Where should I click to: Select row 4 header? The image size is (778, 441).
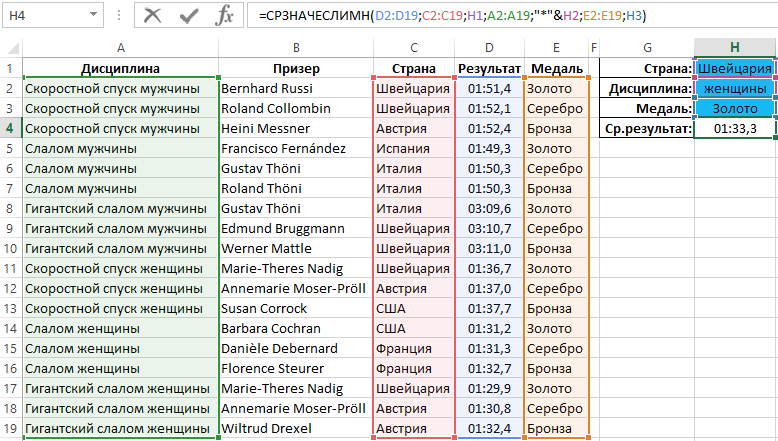tap(9, 128)
